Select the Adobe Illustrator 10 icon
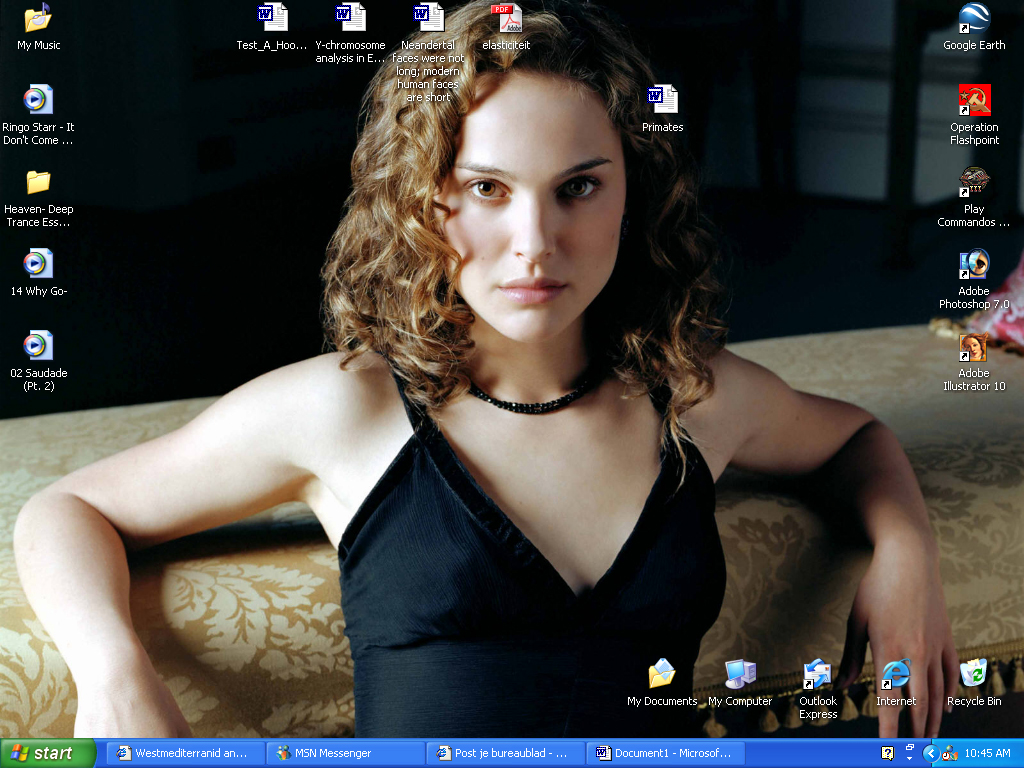 tap(974, 347)
